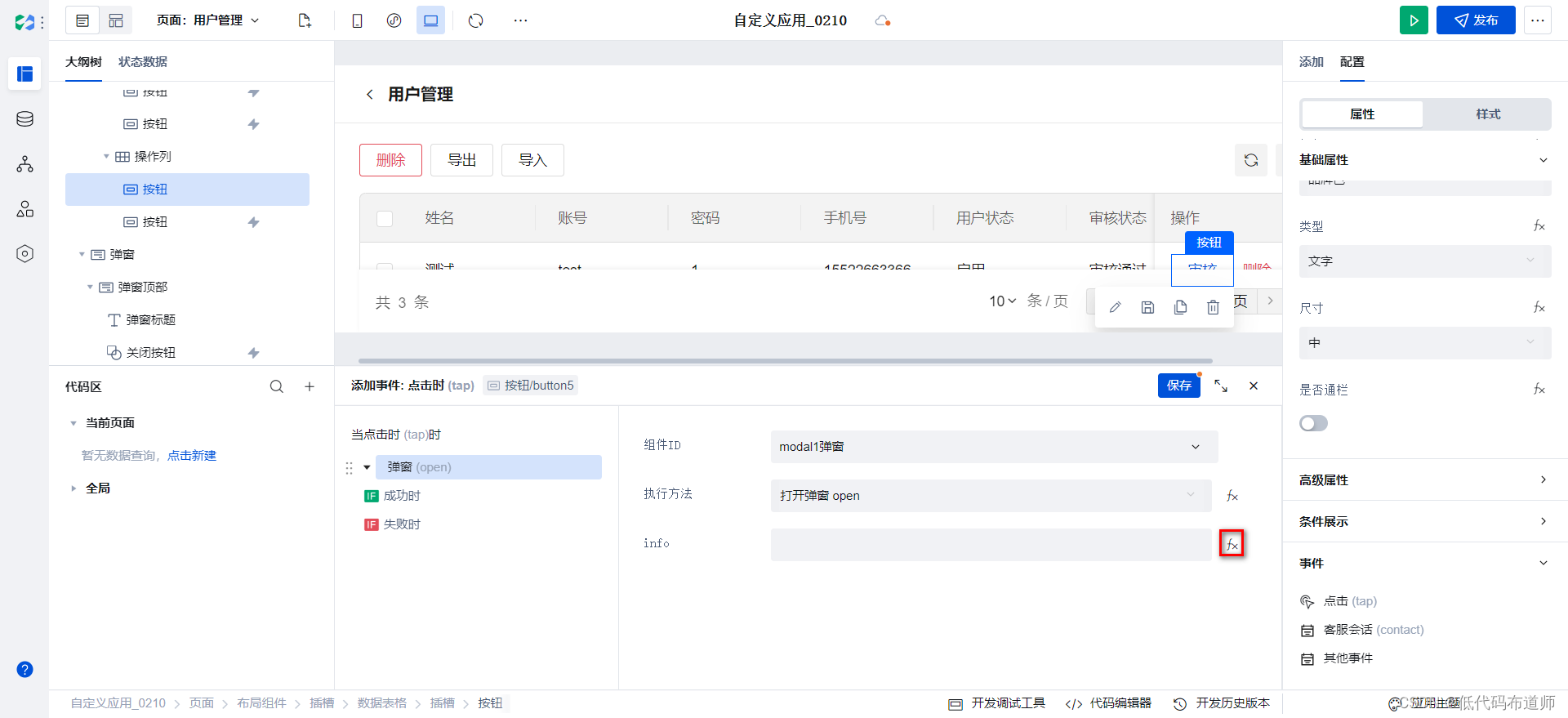Select the 弹窗 (open) action row
The image size is (1568, 718).
[488, 467]
